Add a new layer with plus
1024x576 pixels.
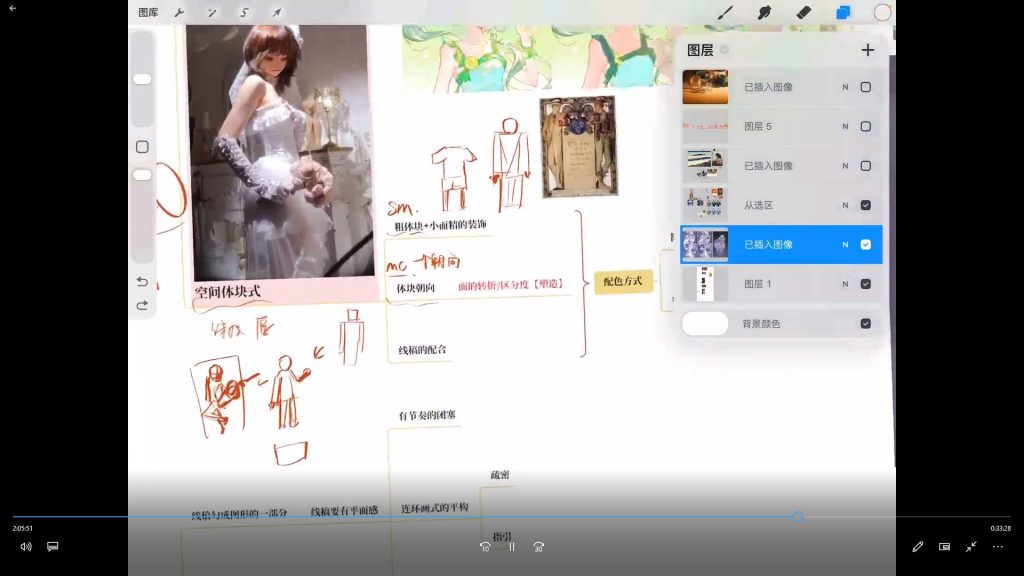click(867, 50)
